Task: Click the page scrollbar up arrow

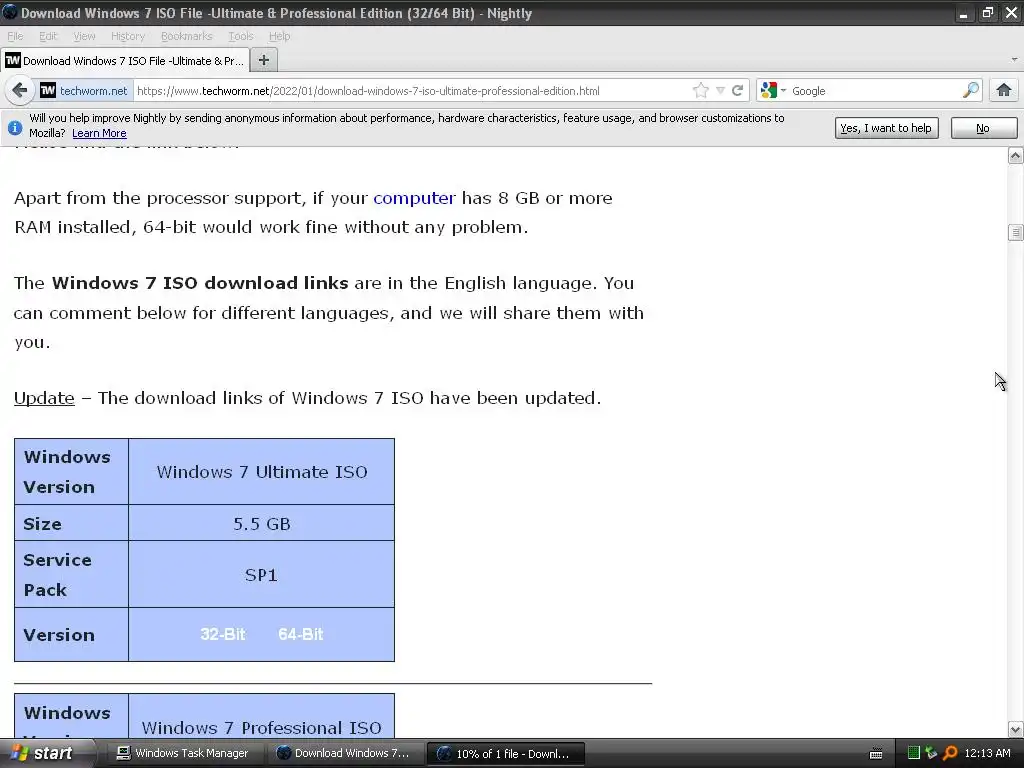Action: [x=1015, y=155]
